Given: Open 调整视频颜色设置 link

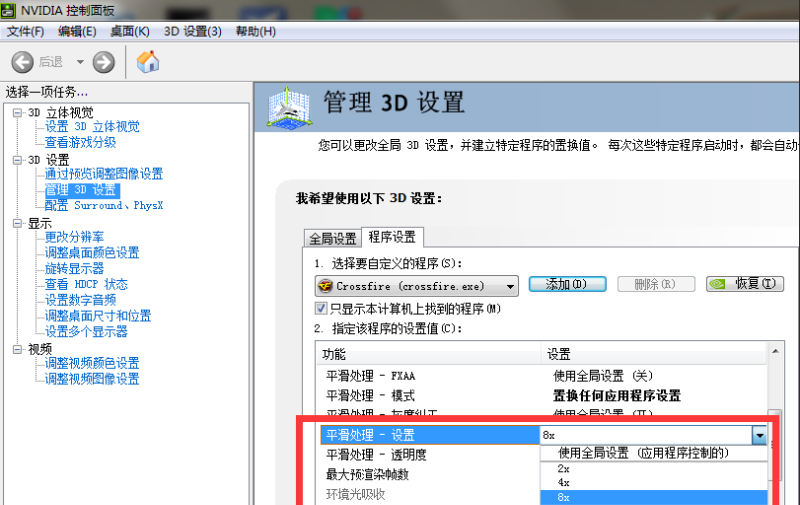Looking at the screenshot, I should tap(92, 364).
